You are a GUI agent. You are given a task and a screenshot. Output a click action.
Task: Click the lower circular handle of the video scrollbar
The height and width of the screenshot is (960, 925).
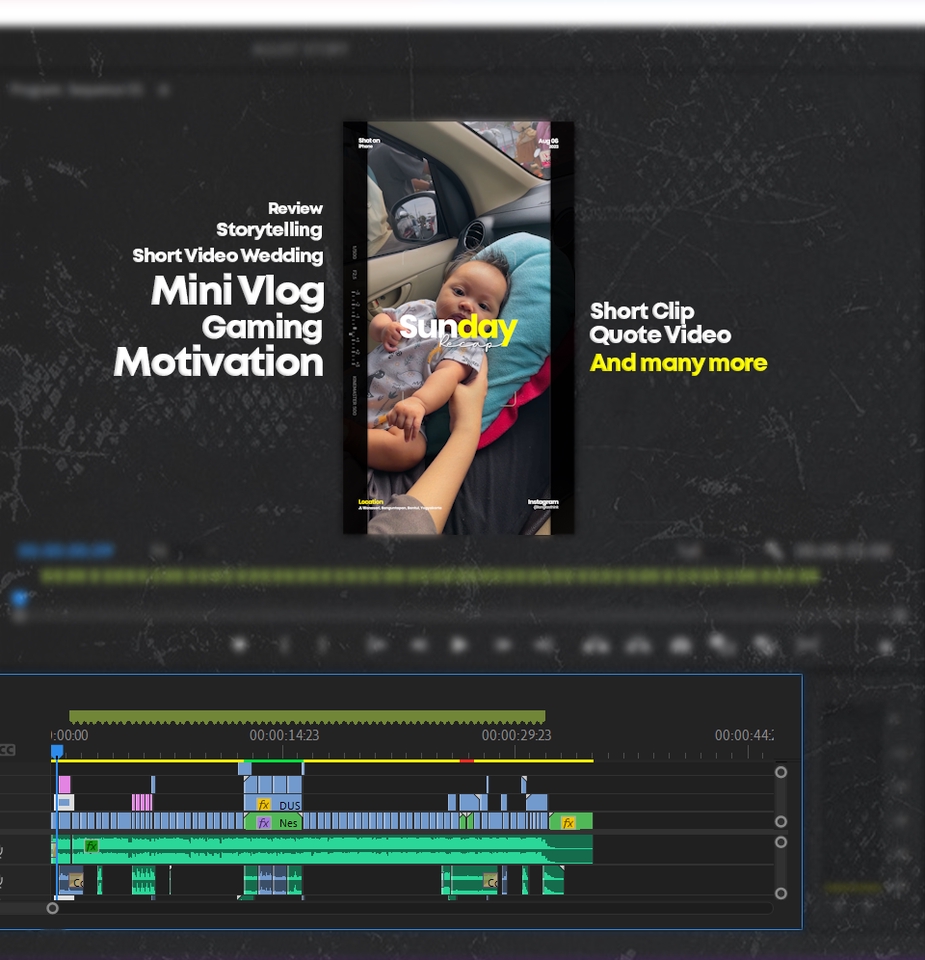coord(781,822)
